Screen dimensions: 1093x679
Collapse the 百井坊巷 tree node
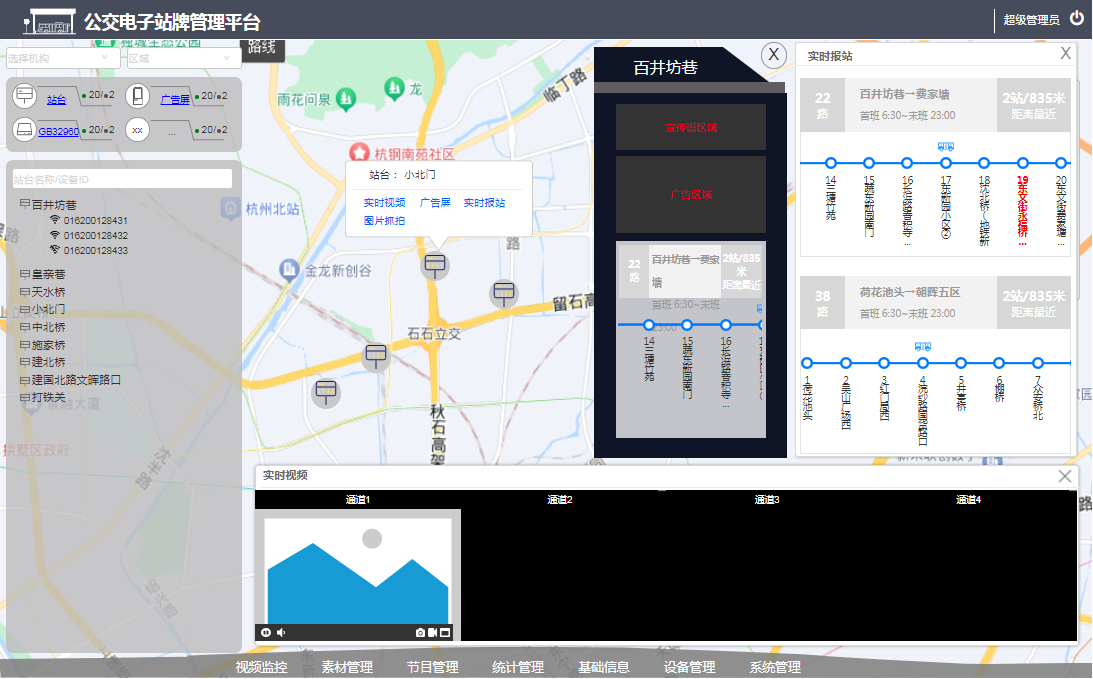tap(25, 204)
